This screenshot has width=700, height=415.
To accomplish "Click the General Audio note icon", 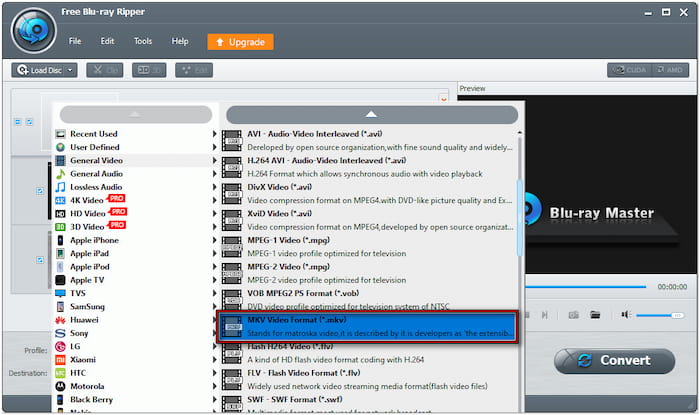I will click(x=60, y=174).
